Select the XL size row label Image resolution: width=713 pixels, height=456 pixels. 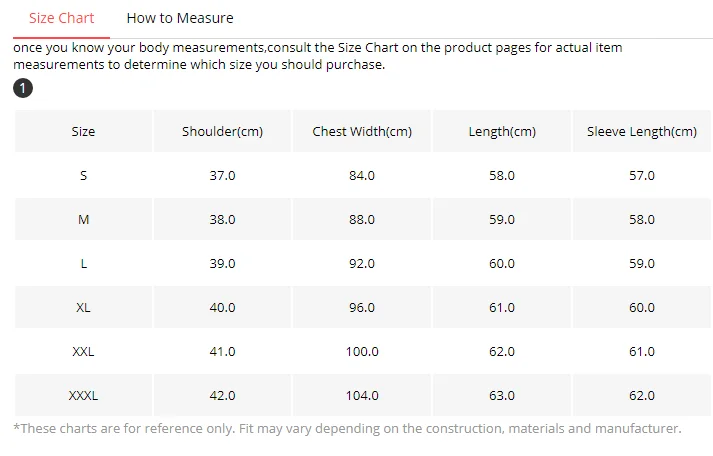83,307
